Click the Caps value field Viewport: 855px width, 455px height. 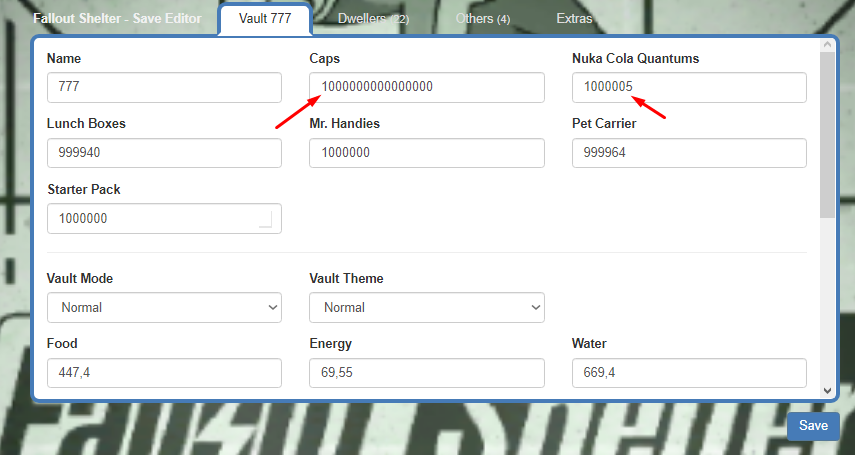(426, 87)
